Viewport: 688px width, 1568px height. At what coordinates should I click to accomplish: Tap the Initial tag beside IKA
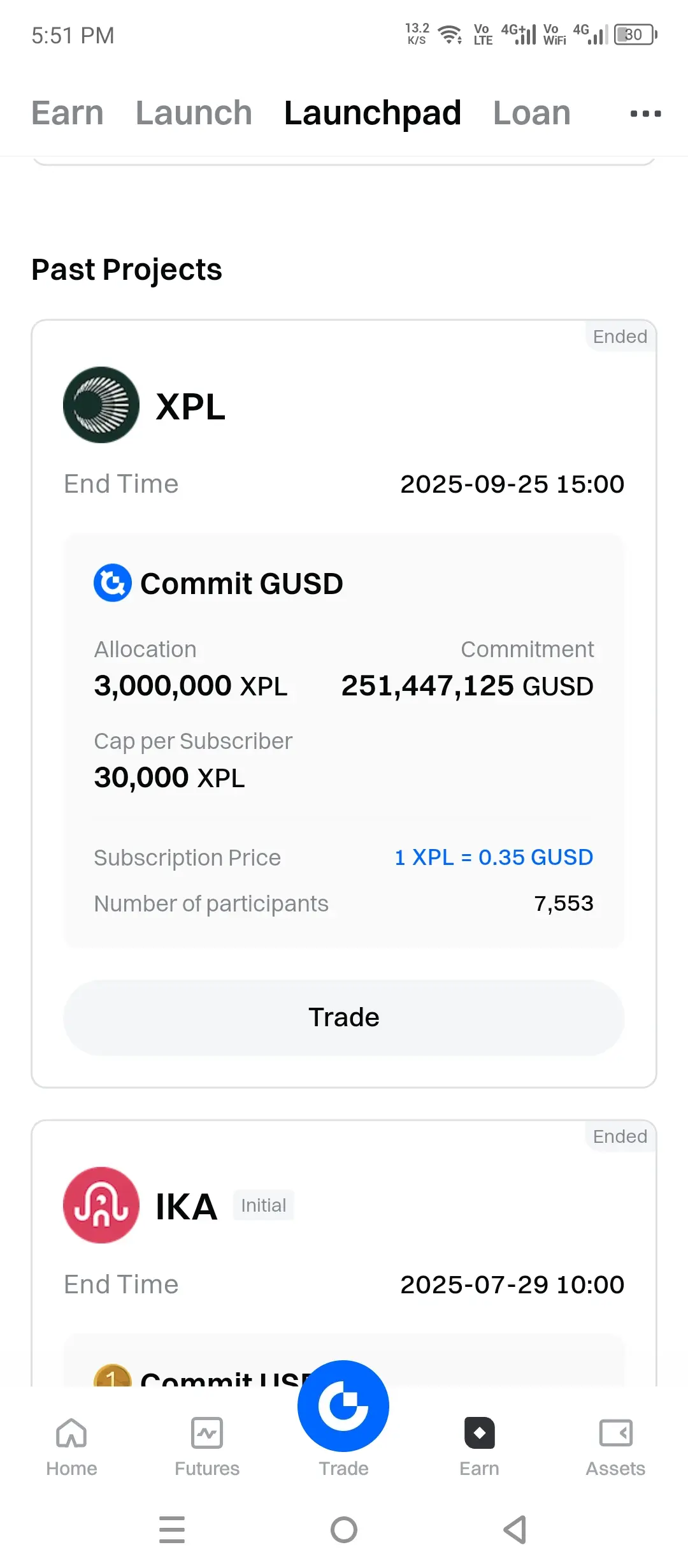[263, 1205]
